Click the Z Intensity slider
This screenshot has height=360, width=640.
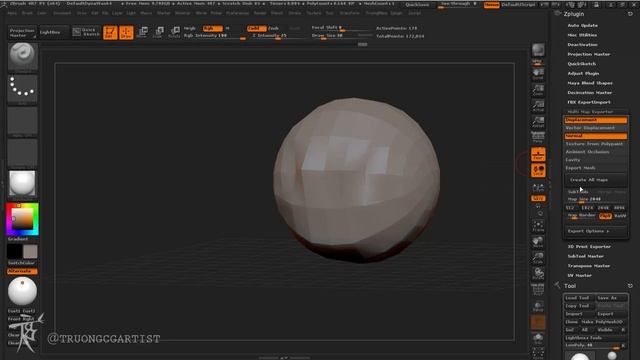(x=278, y=36)
